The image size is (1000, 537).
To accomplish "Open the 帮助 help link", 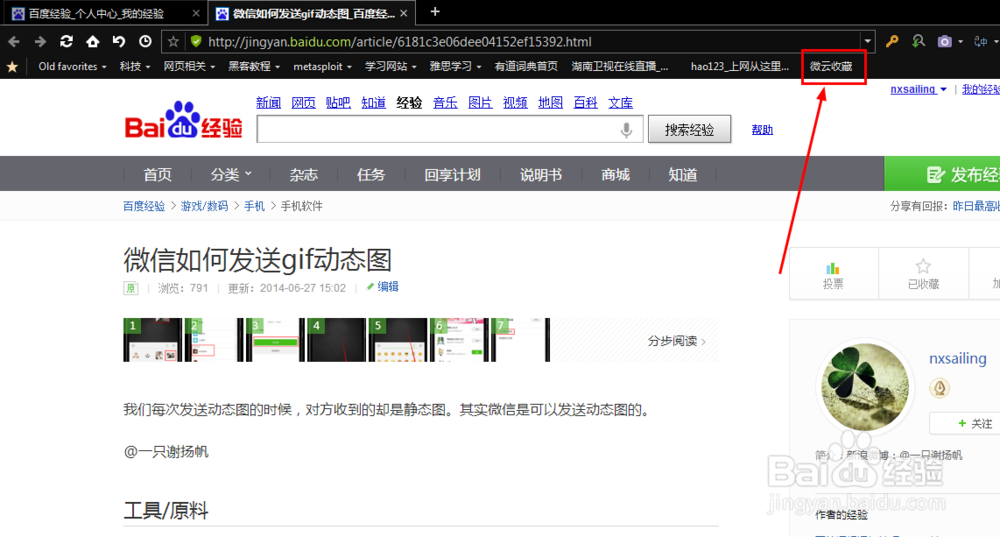I will 762,129.
